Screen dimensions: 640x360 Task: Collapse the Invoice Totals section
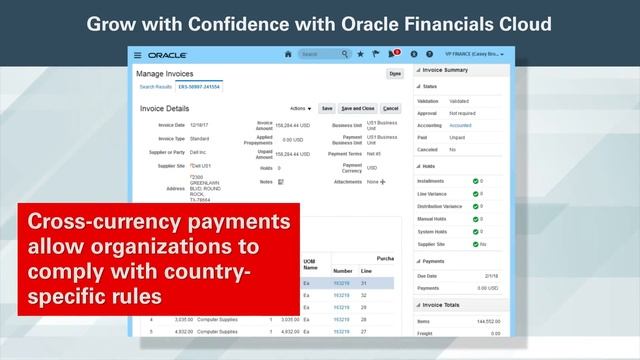(x=418, y=305)
